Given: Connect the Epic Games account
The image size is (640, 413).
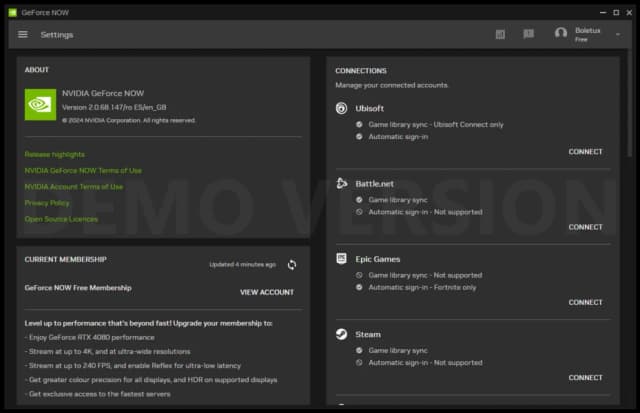Looking at the screenshot, I should pos(585,302).
